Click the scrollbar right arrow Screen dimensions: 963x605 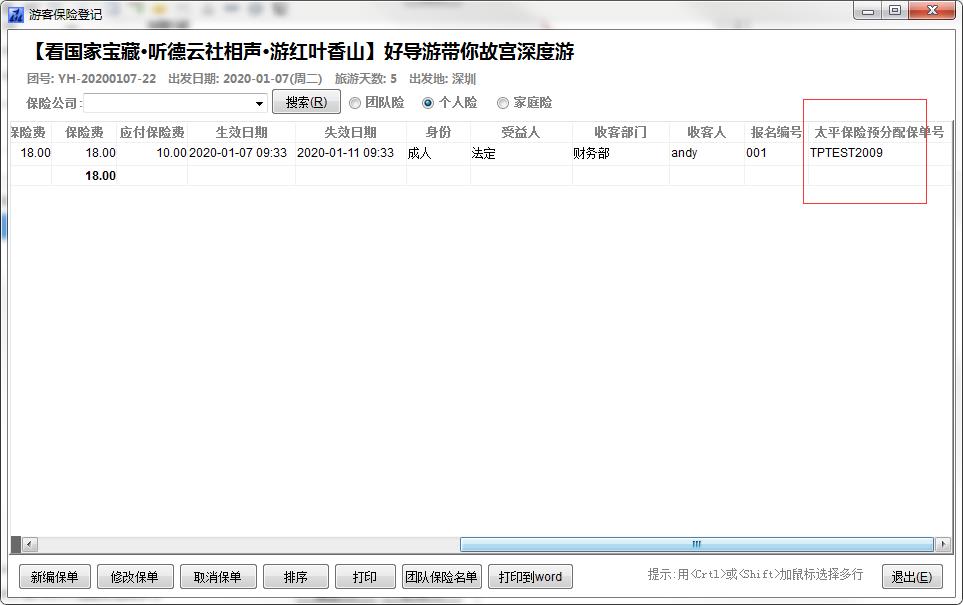pyautogui.click(x=942, y=545)
